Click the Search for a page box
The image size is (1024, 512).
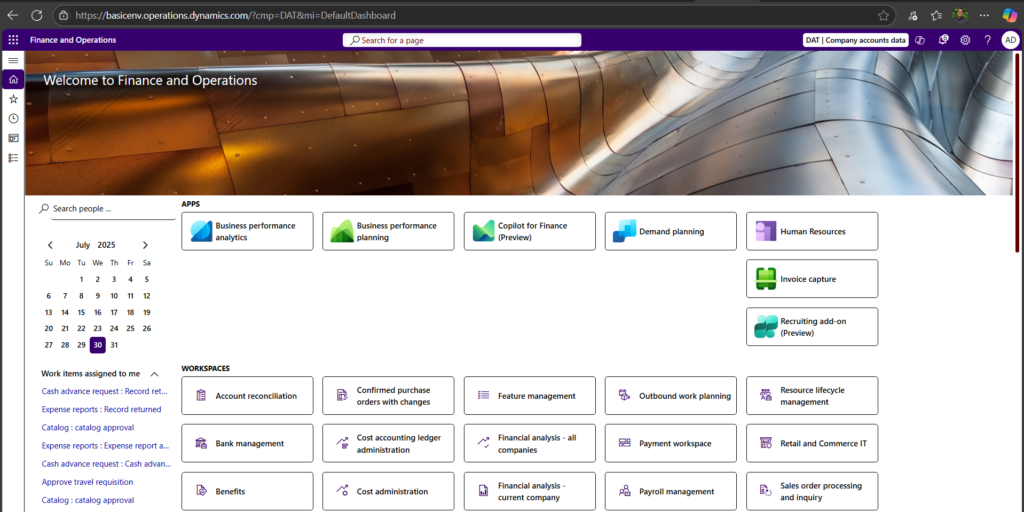coord(462,40)
